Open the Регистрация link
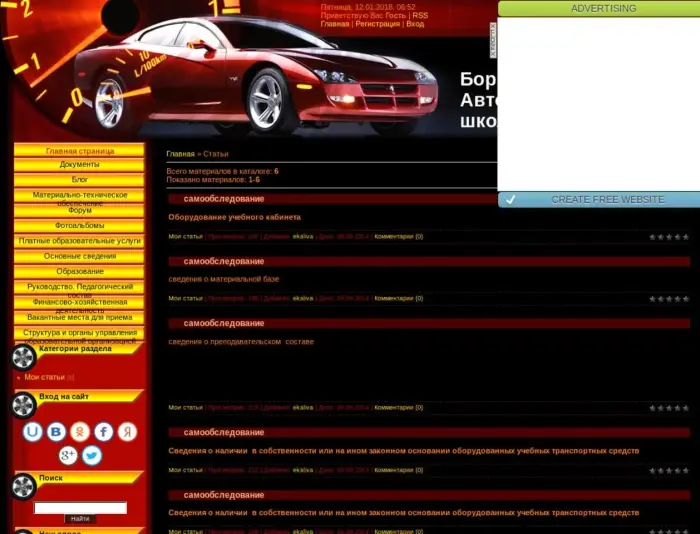Viewport: 700px width, 534px height. [x=378, y=24]
